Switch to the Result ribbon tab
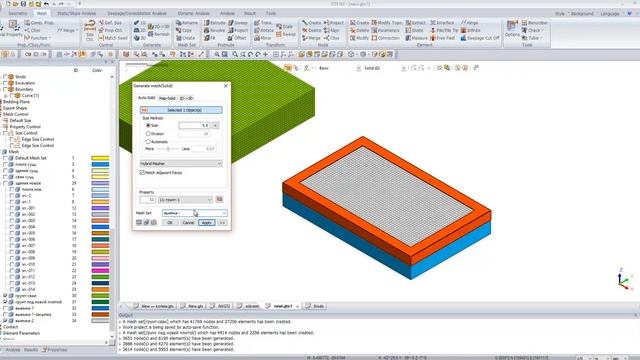Viewport: 640px width, 360px height. (249, 13)
